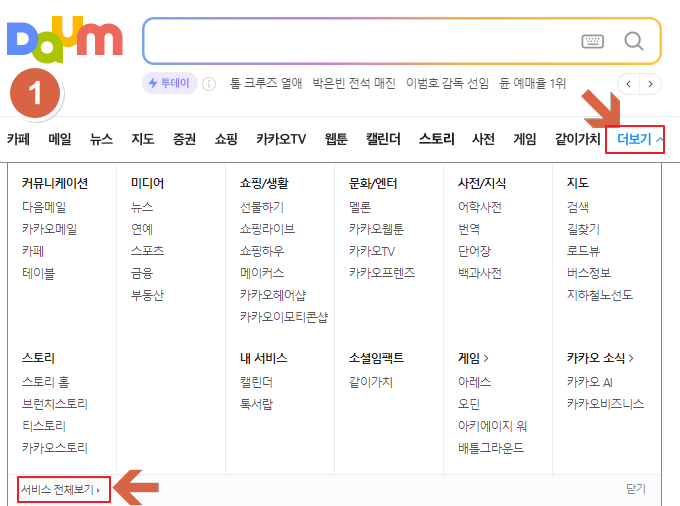This screenshot has height=506, width=680.
Task: Open 로드뷰 link
Action: 583,251
